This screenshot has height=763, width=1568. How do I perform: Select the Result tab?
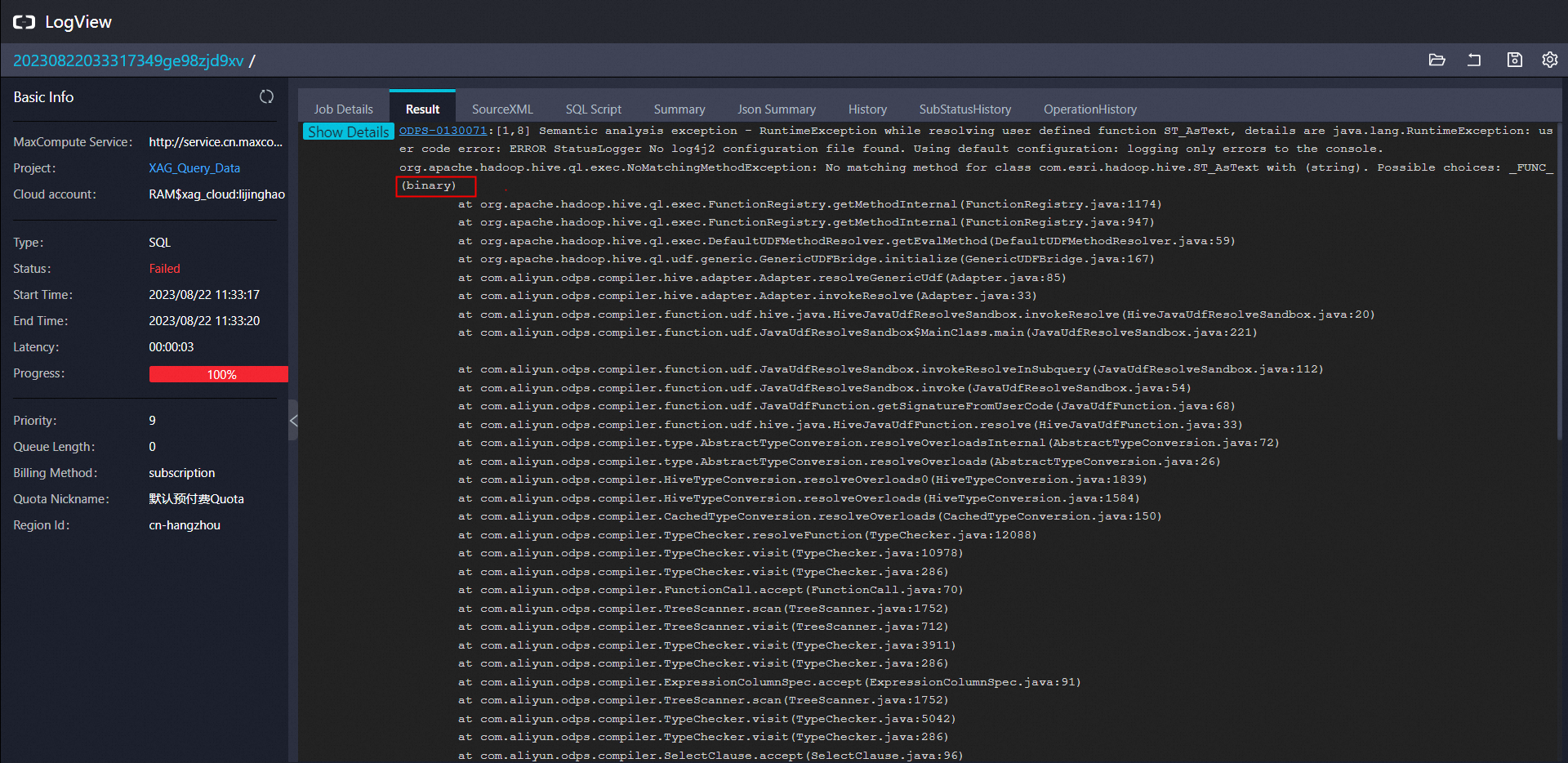tap(422, 109)
